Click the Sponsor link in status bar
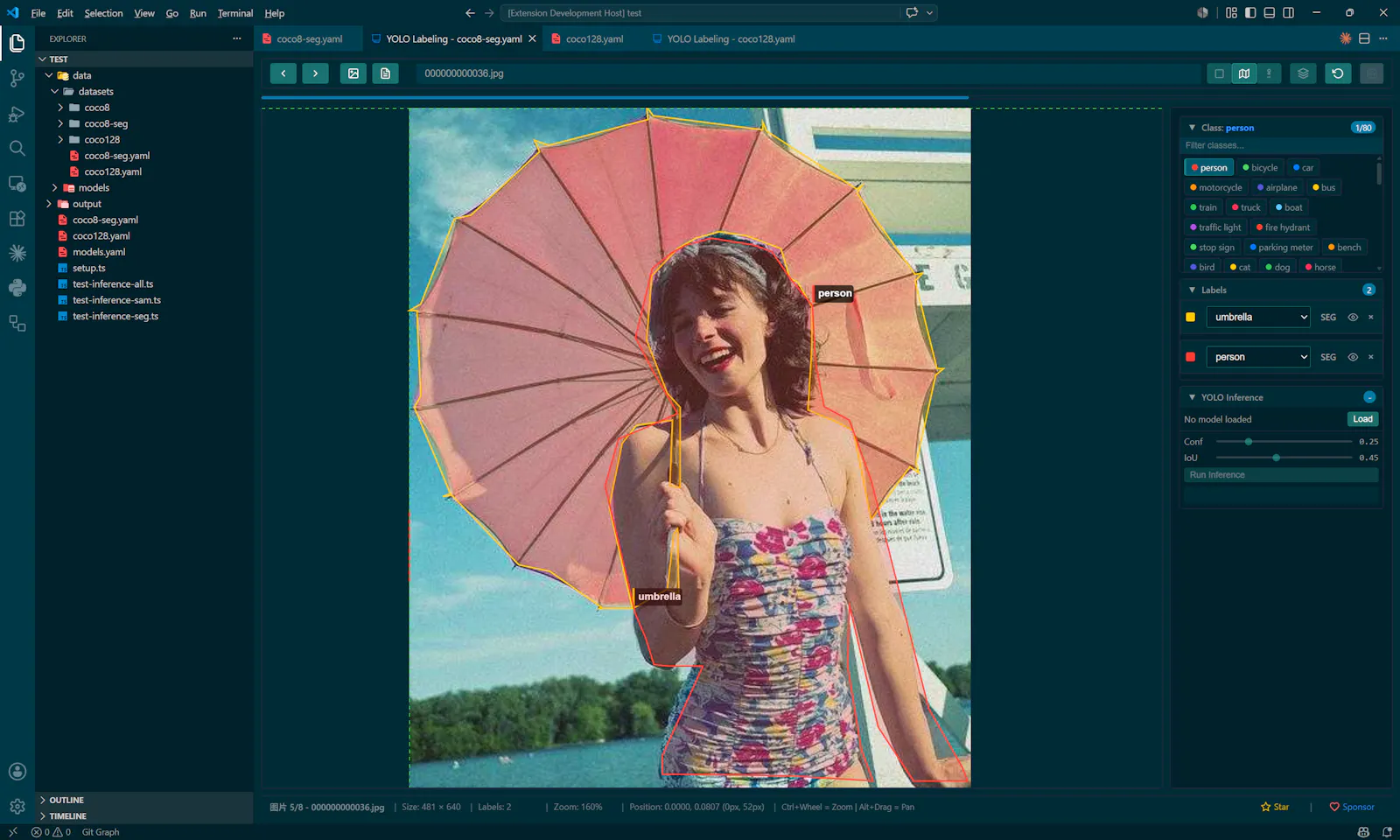Screen dimensions: 1400x840 tap(1352, 807)
